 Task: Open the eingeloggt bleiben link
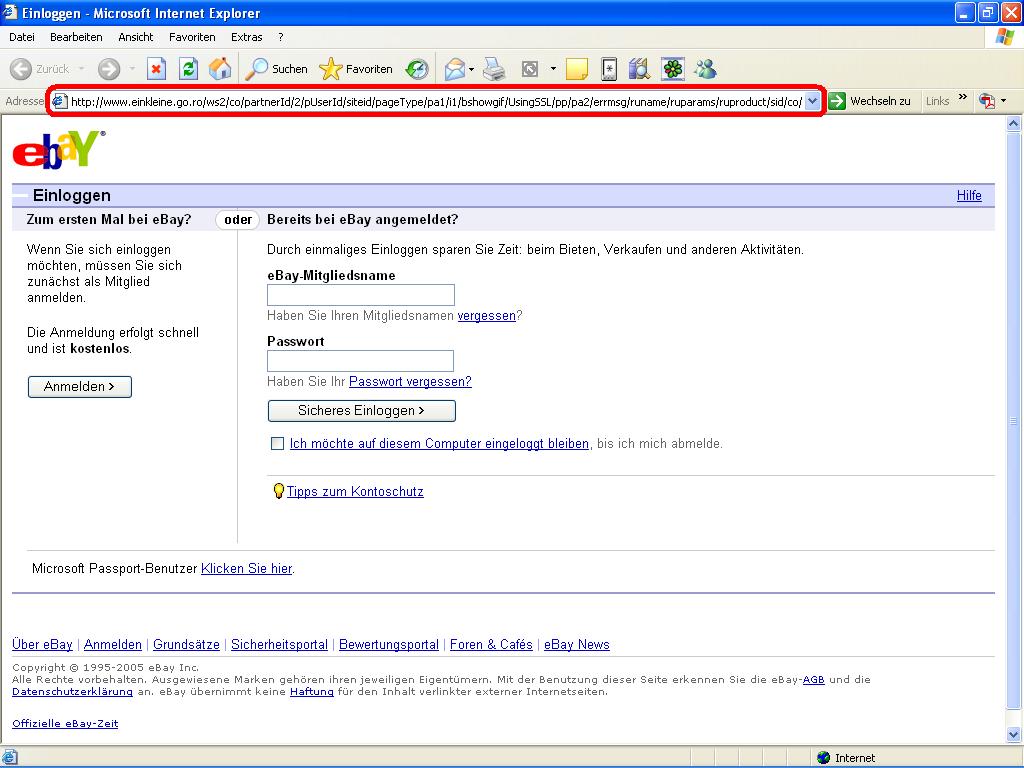pos(440,443)
